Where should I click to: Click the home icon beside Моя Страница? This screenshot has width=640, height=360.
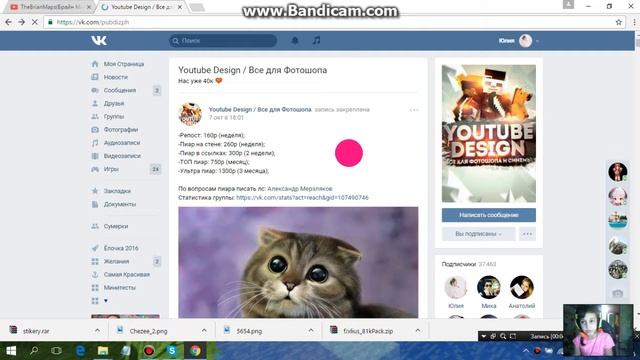95,64
